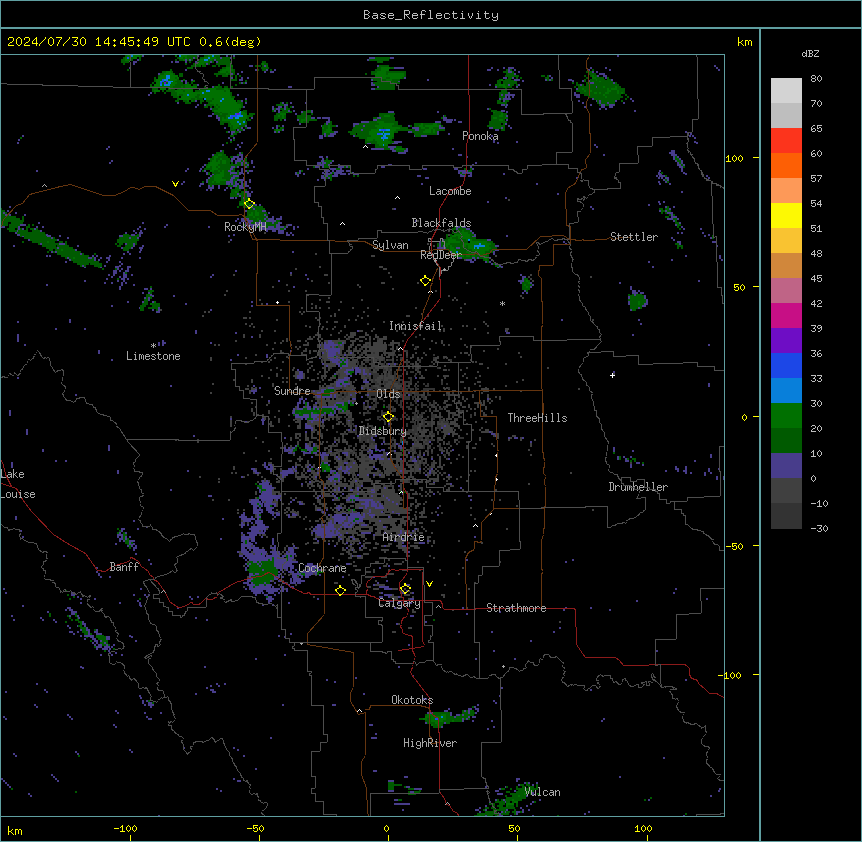Click the 80 value on the dBZ legend
Screen dimensions: 862x842
click(816, 79)
